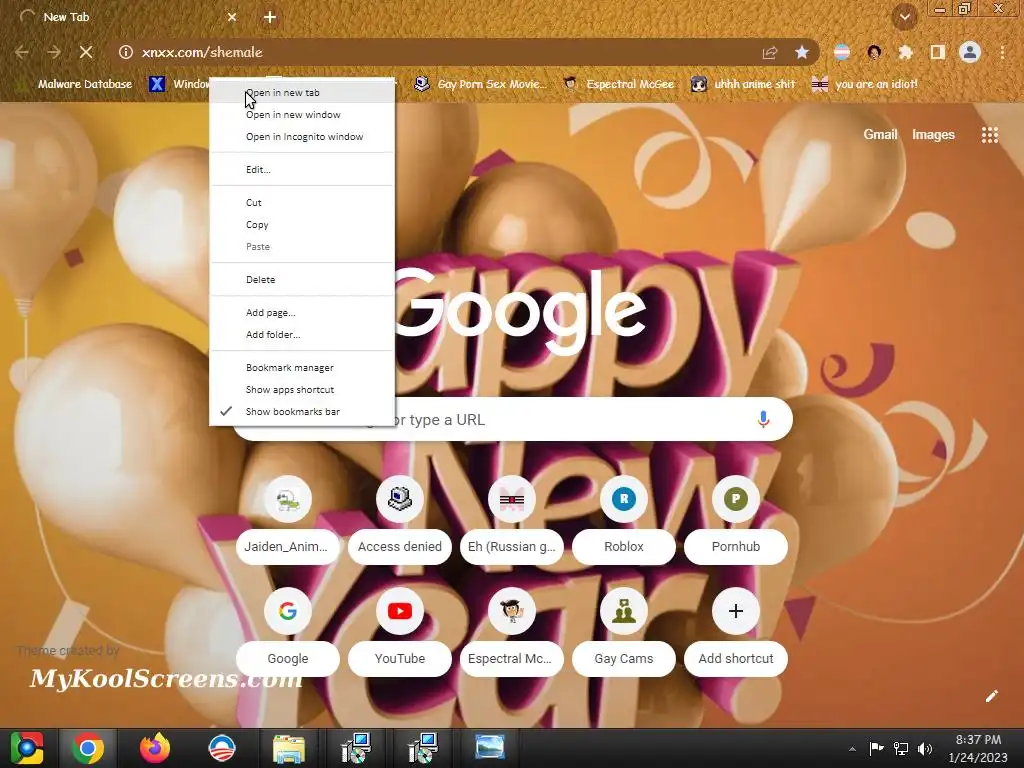Open the Gmail link

pos(880,135)
